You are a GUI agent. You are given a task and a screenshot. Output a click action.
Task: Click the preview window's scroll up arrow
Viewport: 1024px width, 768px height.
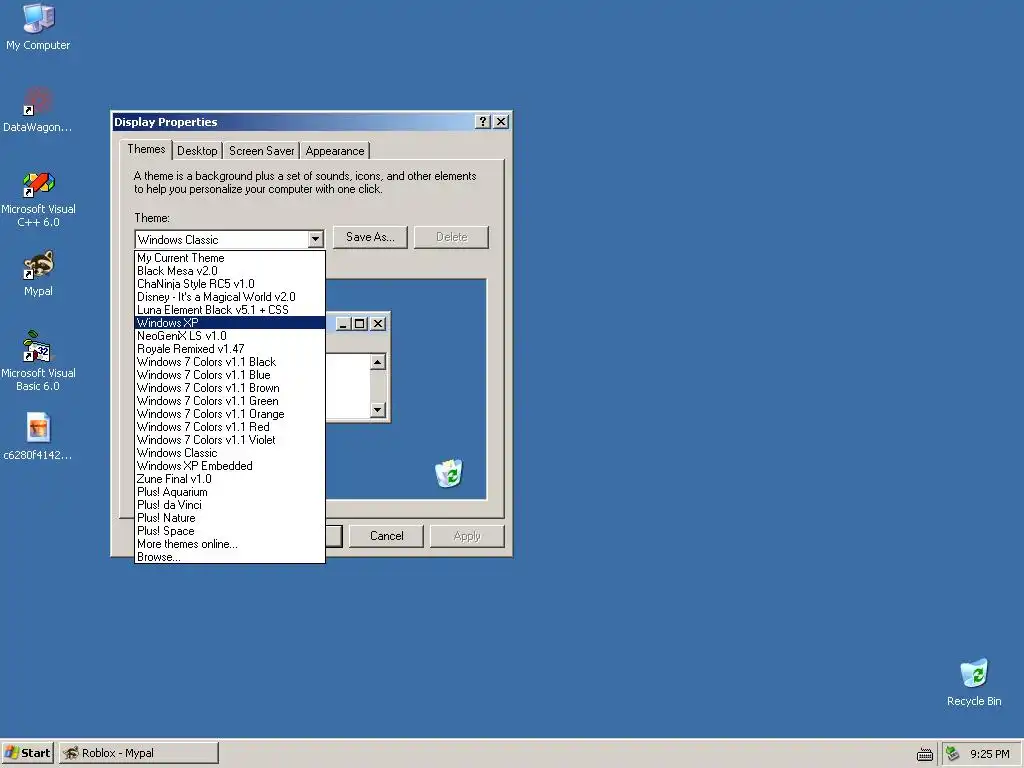click(377, 362)
